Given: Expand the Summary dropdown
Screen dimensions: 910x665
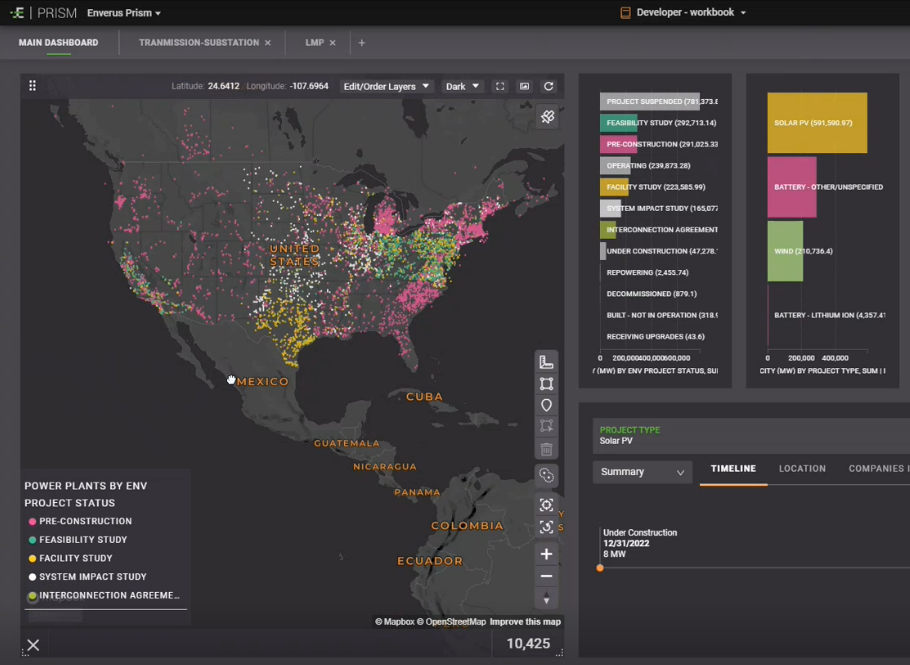Looking at the screenshot, I should tap(642, 472).
